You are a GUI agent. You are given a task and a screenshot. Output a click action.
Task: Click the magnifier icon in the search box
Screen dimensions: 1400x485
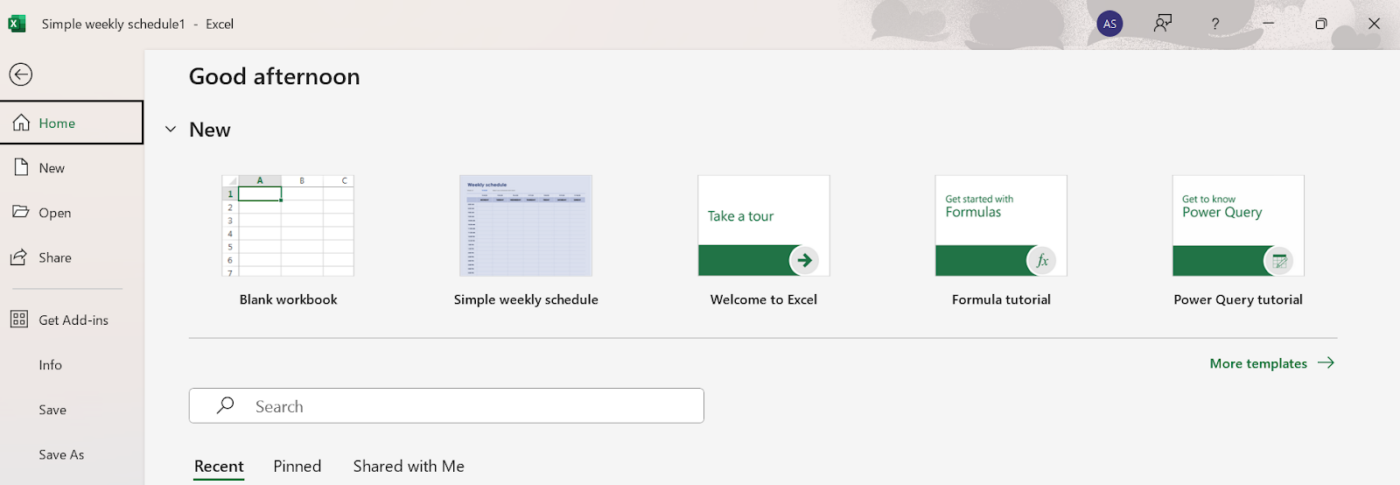(x=226, y=405)
